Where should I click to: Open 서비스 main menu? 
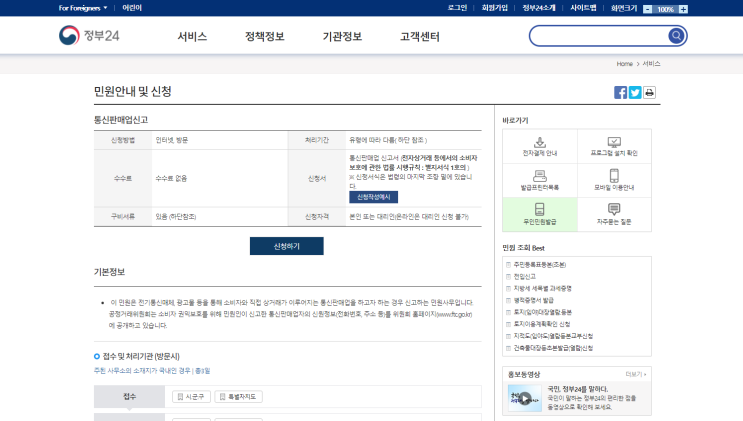point(192,37)
